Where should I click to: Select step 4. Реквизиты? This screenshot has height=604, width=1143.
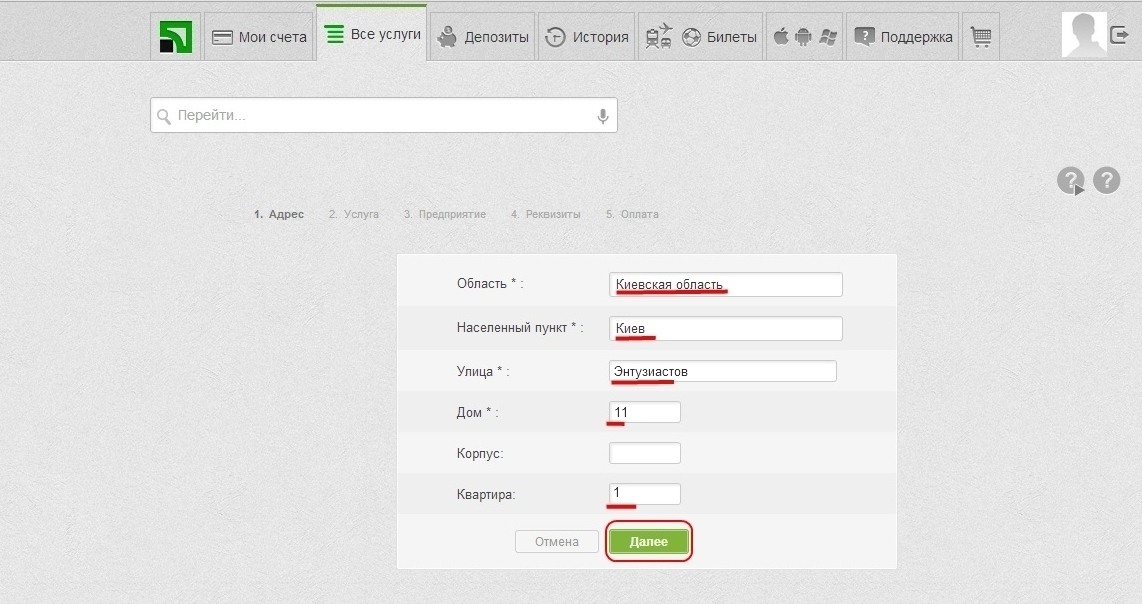(x=545, y=214)
